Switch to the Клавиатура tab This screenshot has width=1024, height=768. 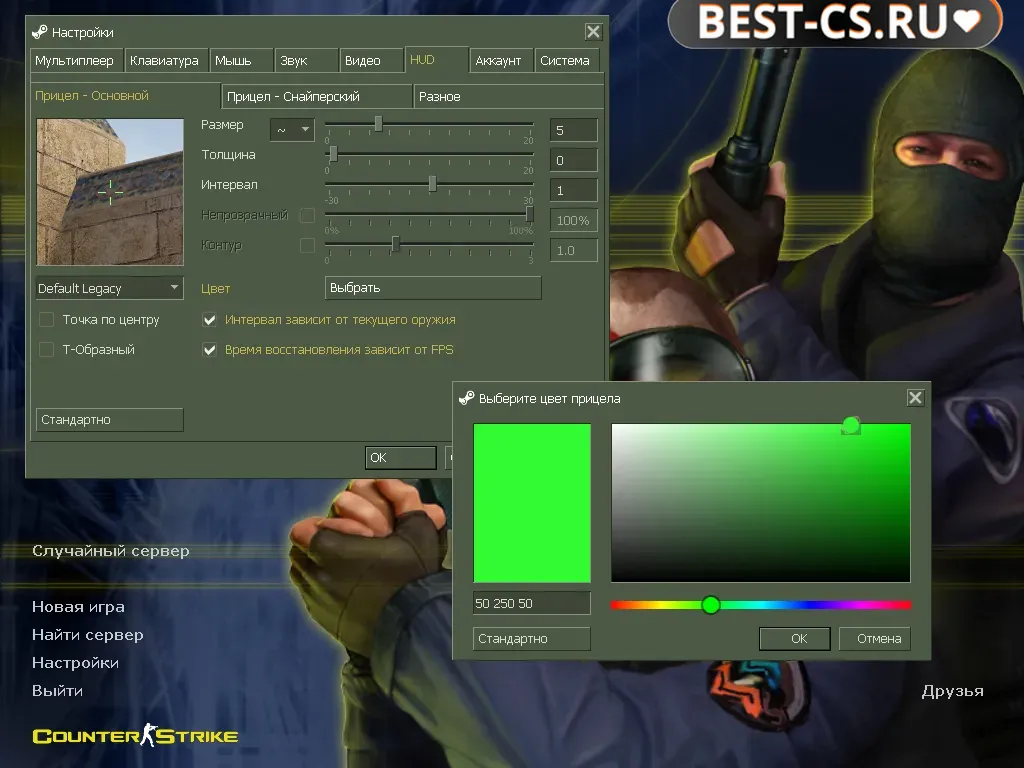[x=166, y=61]
